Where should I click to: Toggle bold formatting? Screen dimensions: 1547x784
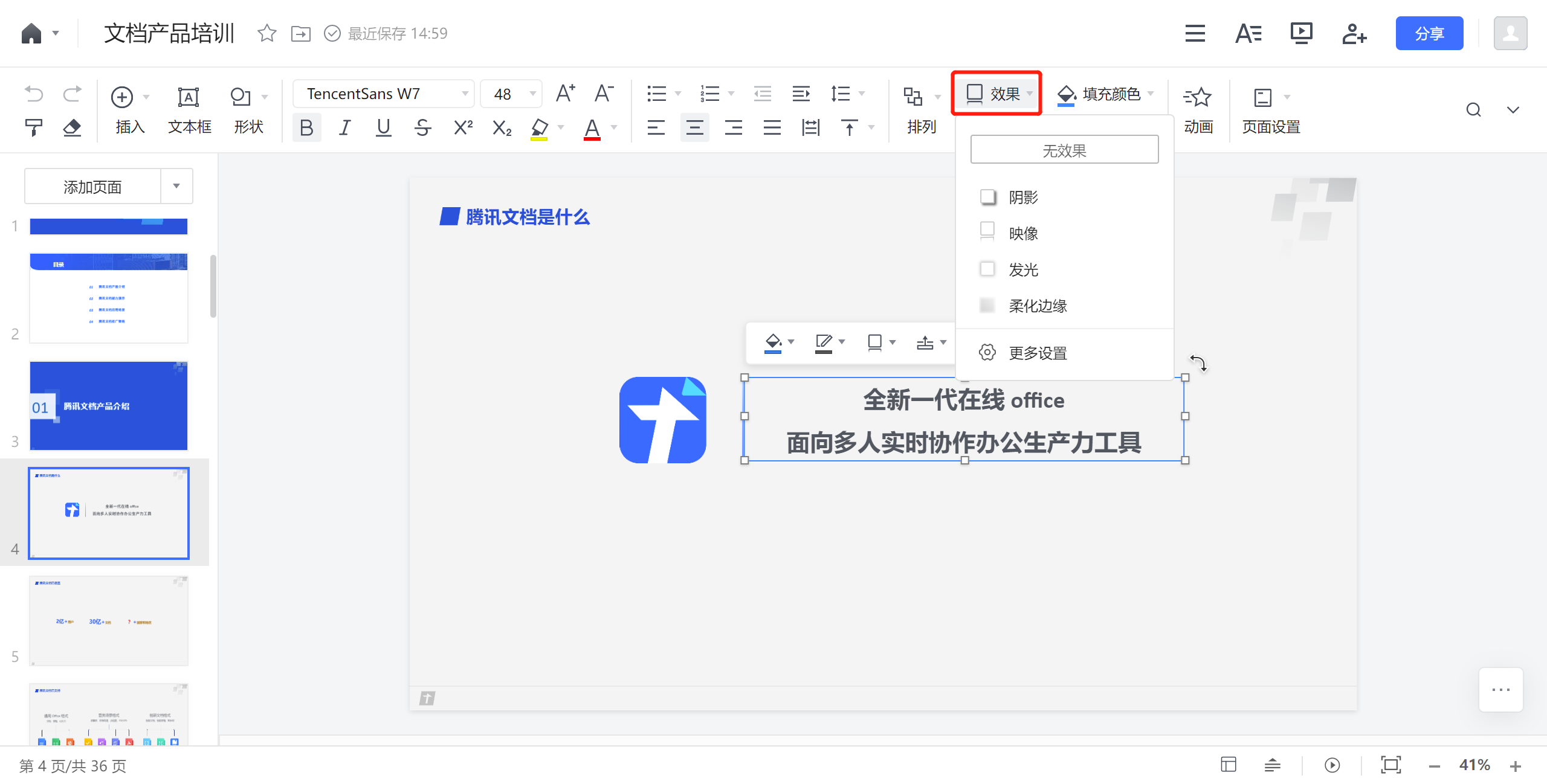pyautogui.click(x=306, y=127)
